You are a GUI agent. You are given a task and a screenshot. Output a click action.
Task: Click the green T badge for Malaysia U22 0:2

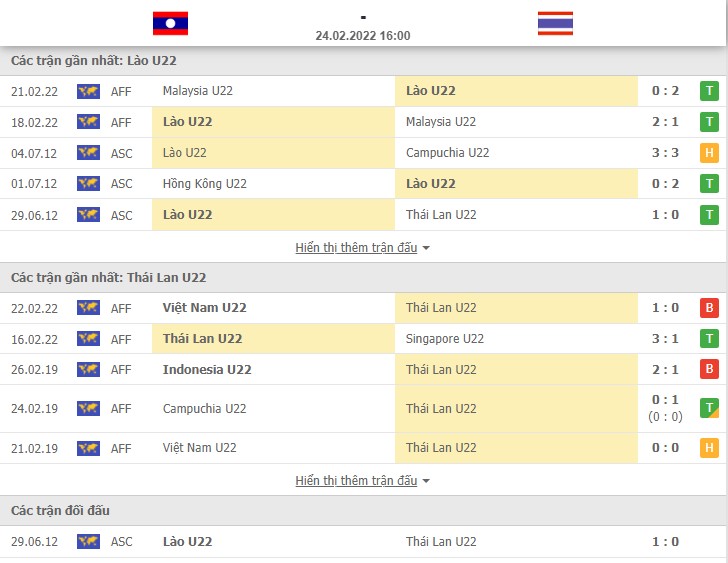tap(709, 91)
